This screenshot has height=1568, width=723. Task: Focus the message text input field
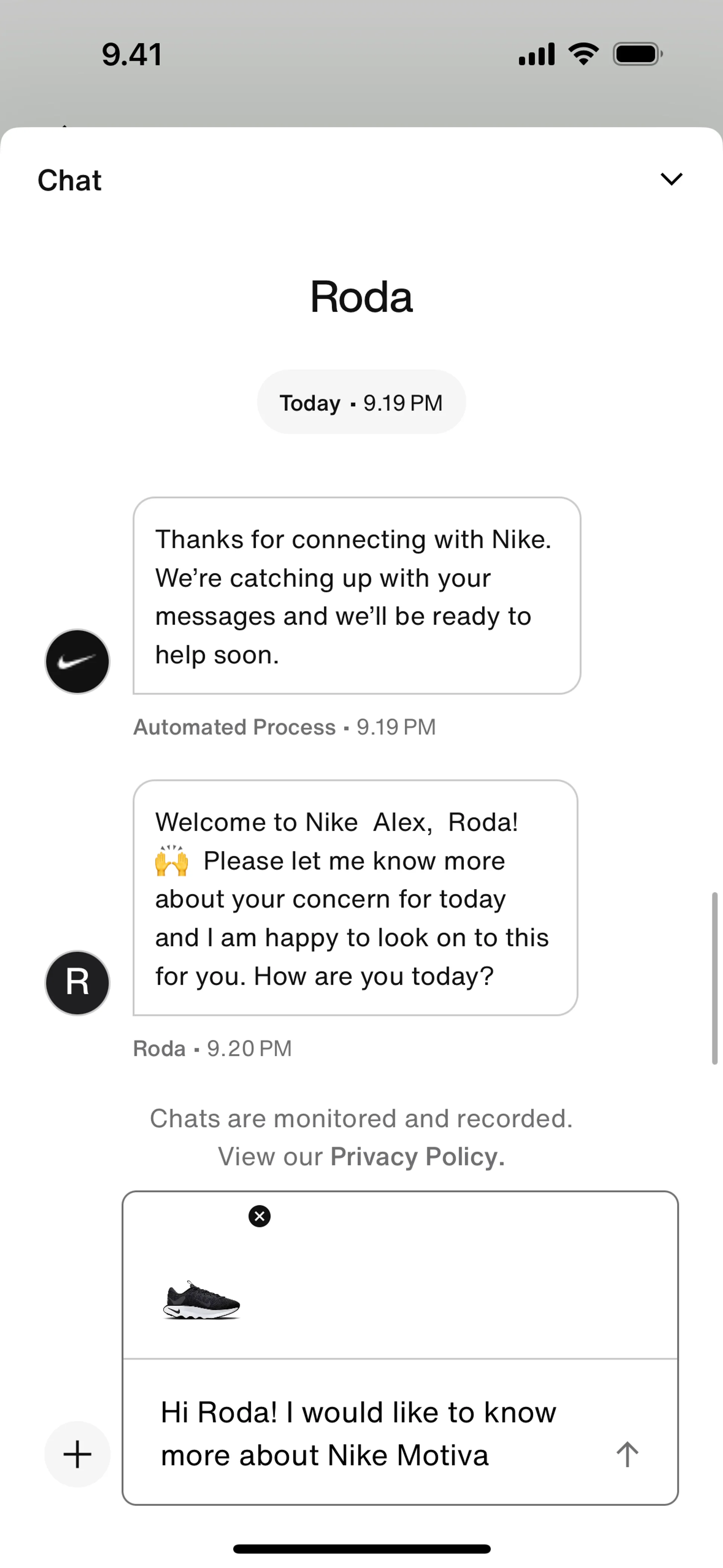coord(365,1434)
